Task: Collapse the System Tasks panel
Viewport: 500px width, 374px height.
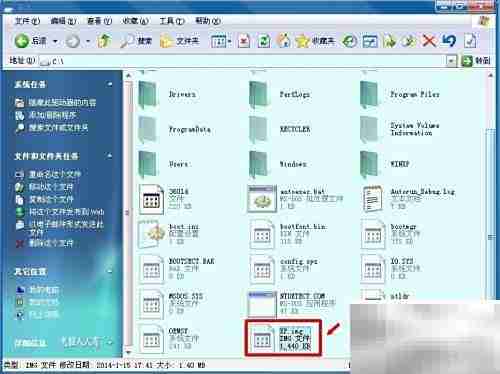Action: point(110,84)
